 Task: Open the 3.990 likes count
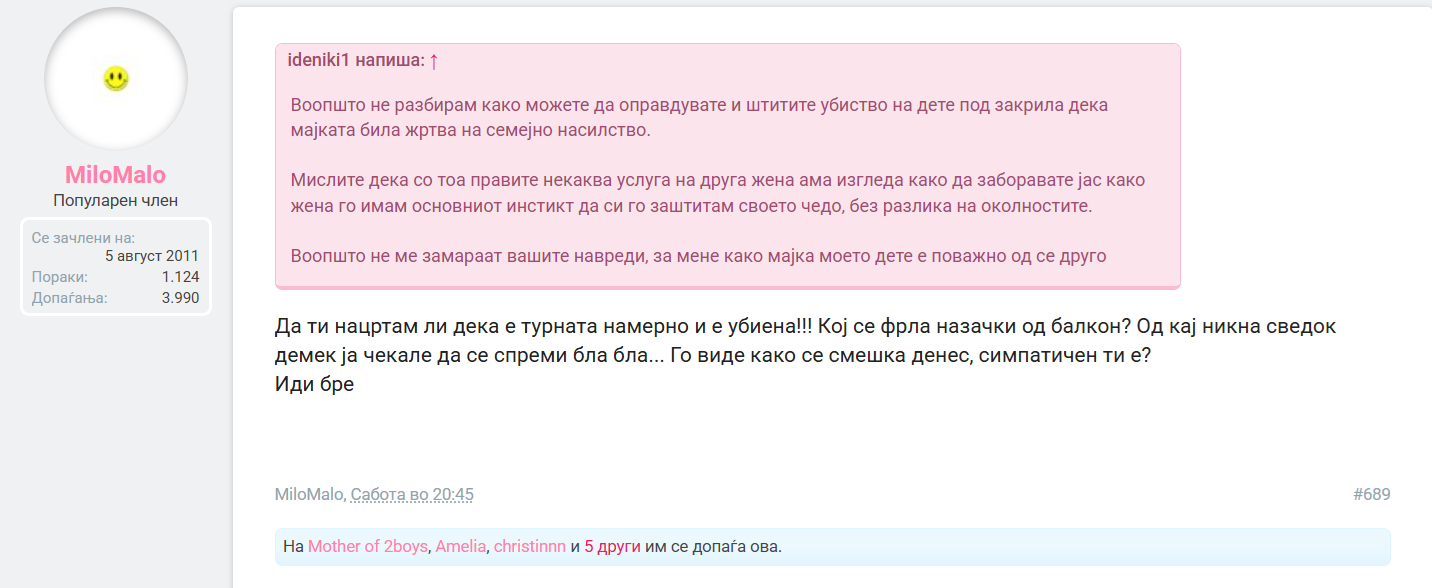[180, 297]
